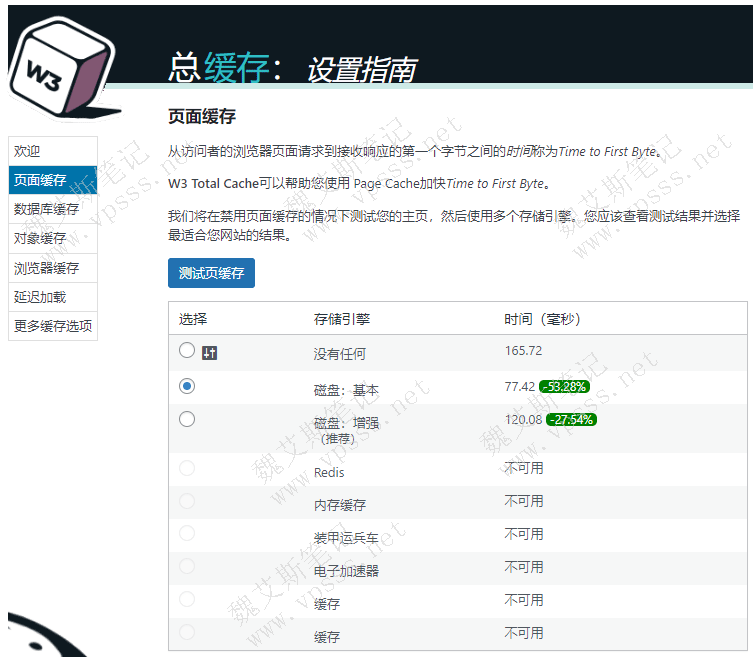Open the 欢迎 sidebar item
This screenshot has width=753, height=657.
[x=53, y=151]
